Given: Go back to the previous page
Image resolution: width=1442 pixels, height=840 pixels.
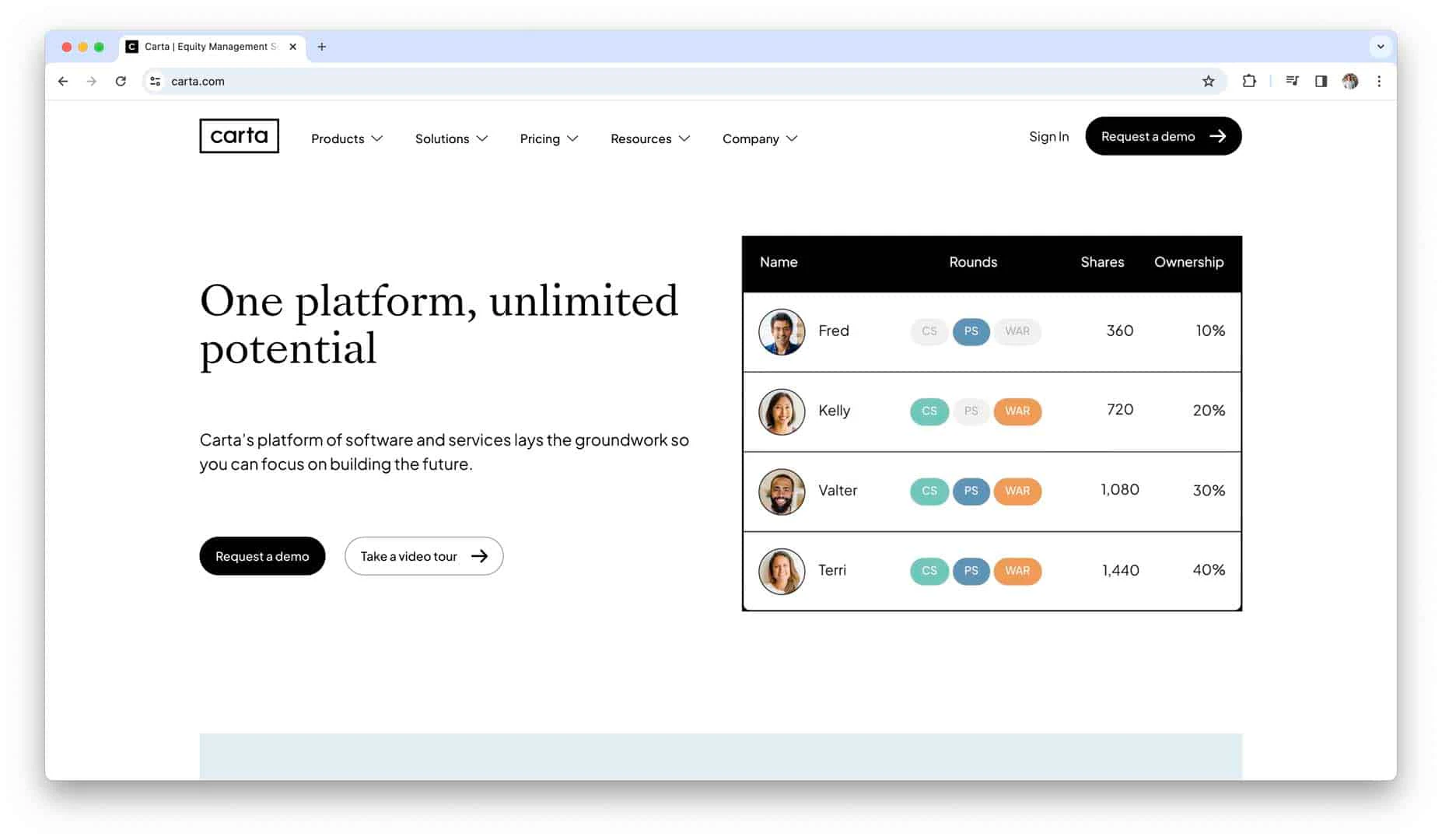Looking at the screenshot, I should click(63, 81).
